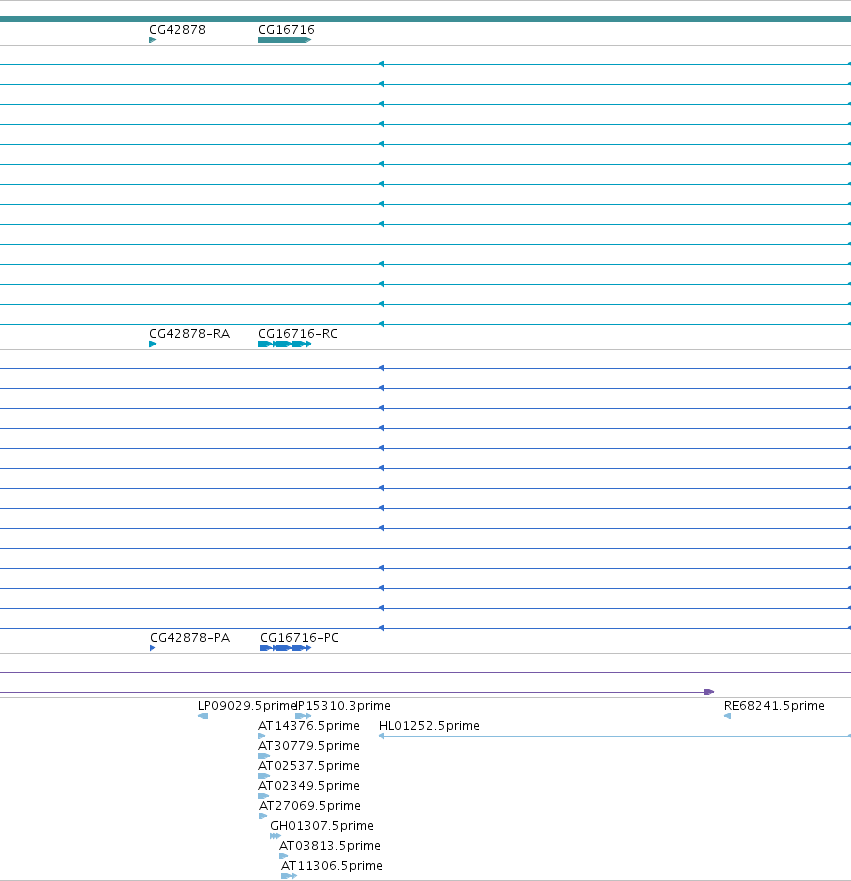Select the purple arrowhead feature end

tap(709, 692)
